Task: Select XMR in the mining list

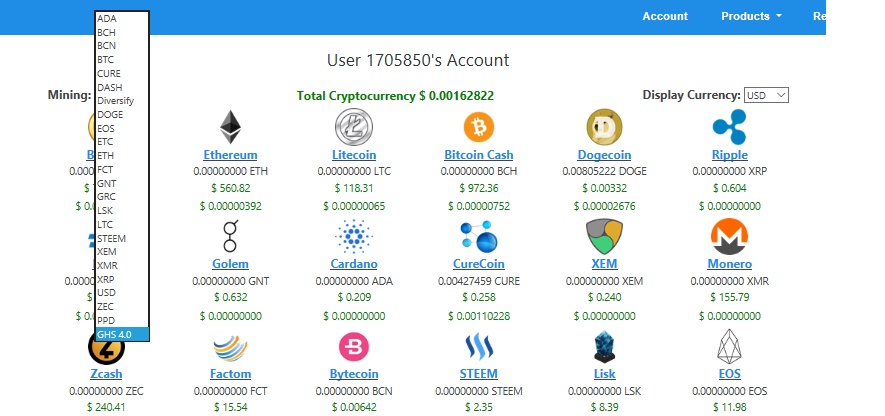Action: (121, 265)
